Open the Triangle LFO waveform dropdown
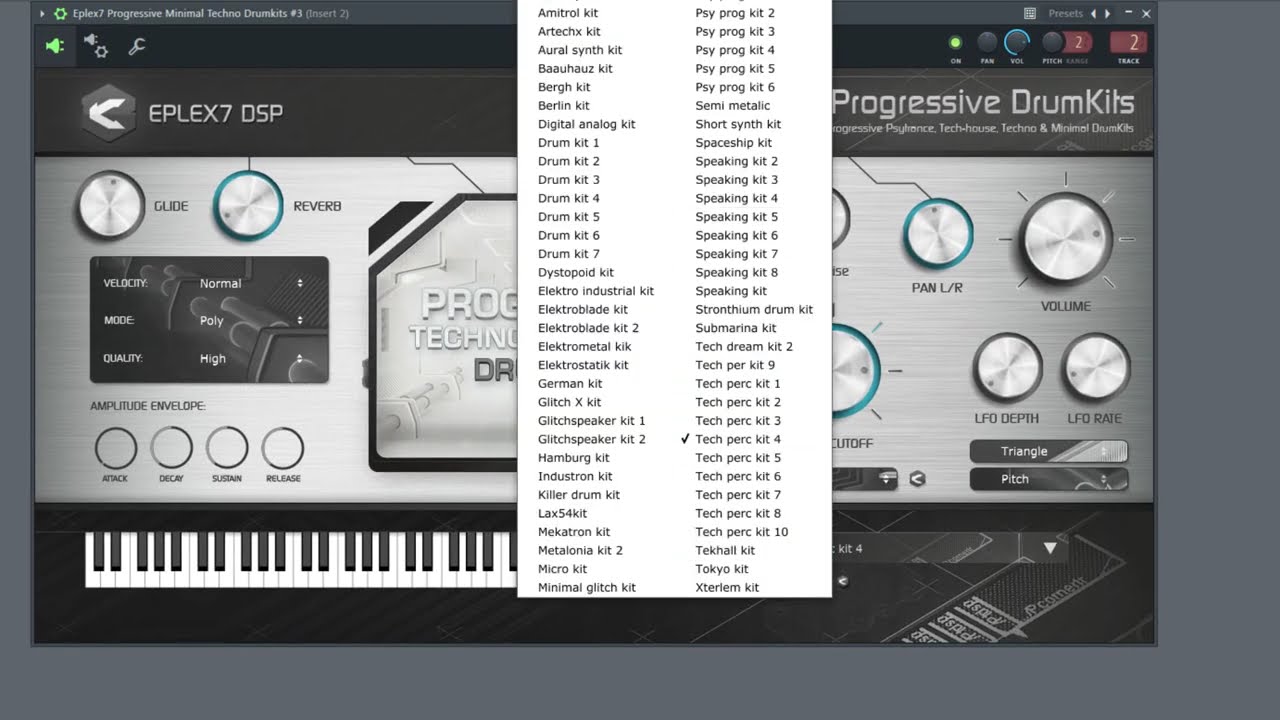1280x720 pixels. tap(1048, 452)
